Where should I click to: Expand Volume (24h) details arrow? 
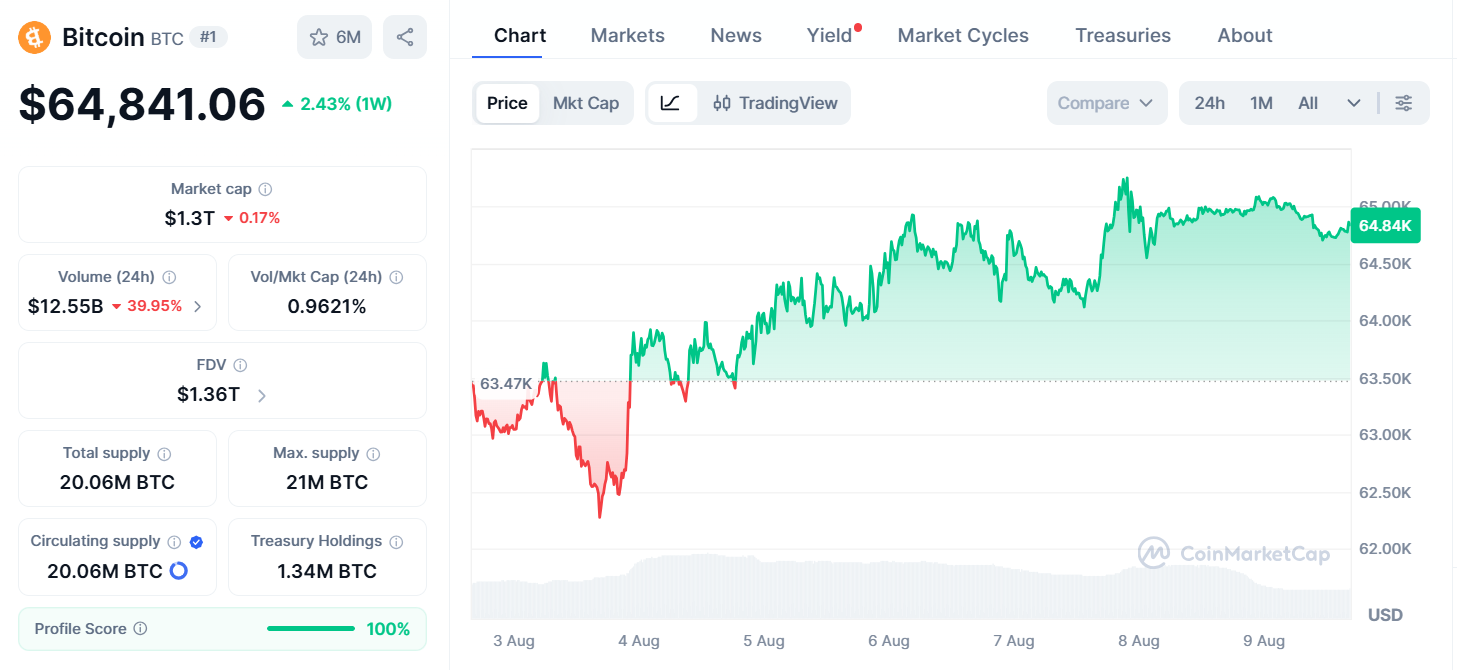coord(197,306)
